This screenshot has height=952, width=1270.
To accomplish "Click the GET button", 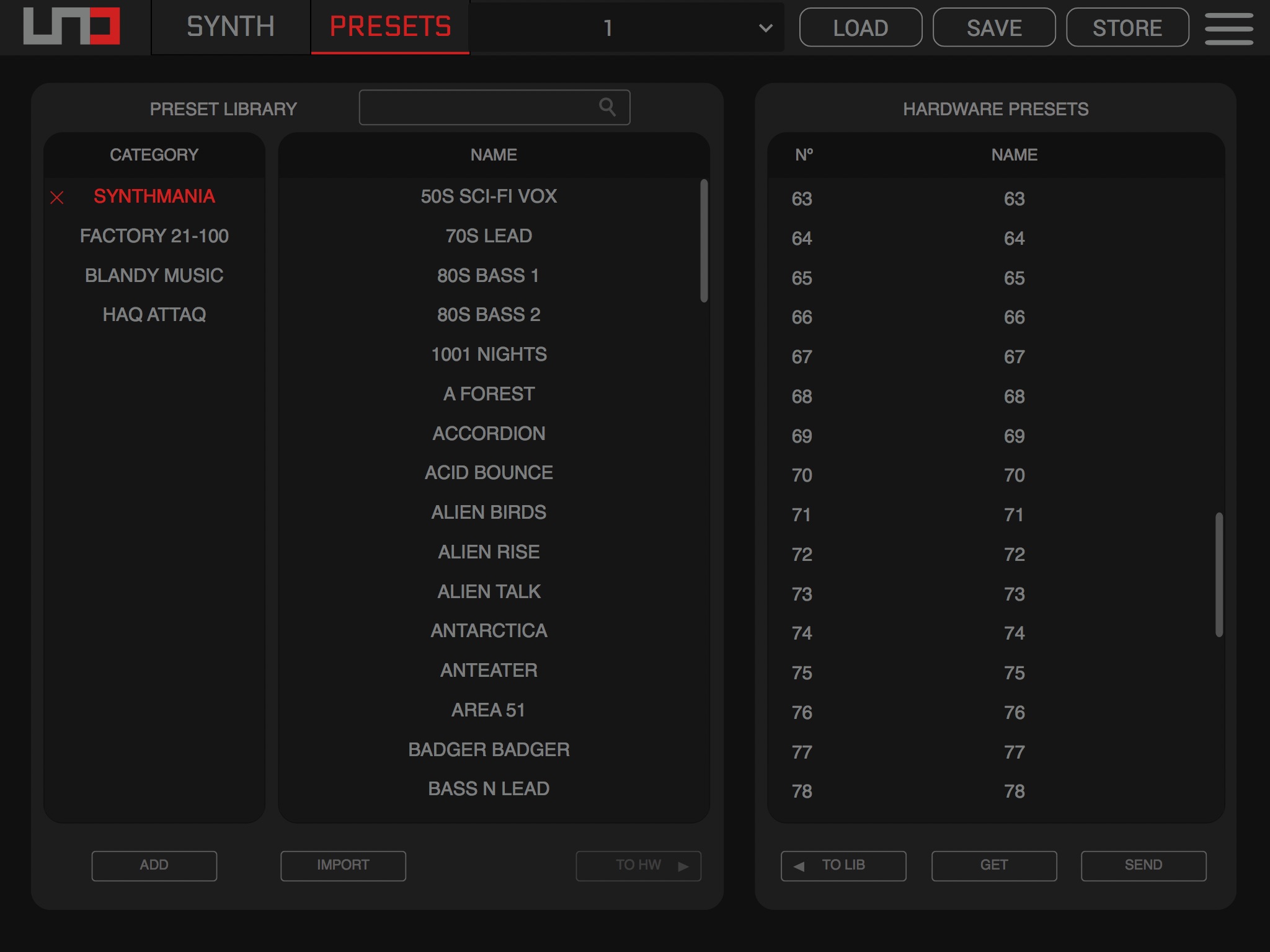I will coord(994,865).
